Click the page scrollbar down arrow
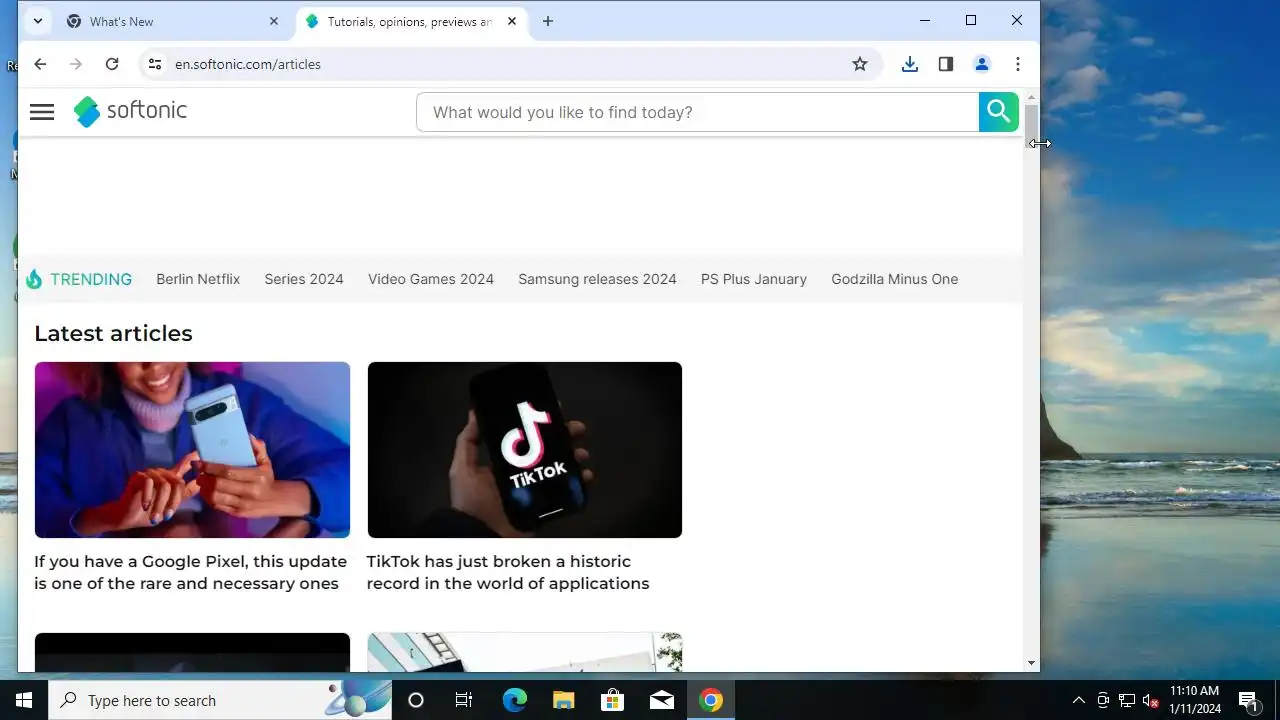Viewport: 1280px width, 720px height. (1031, 663)
